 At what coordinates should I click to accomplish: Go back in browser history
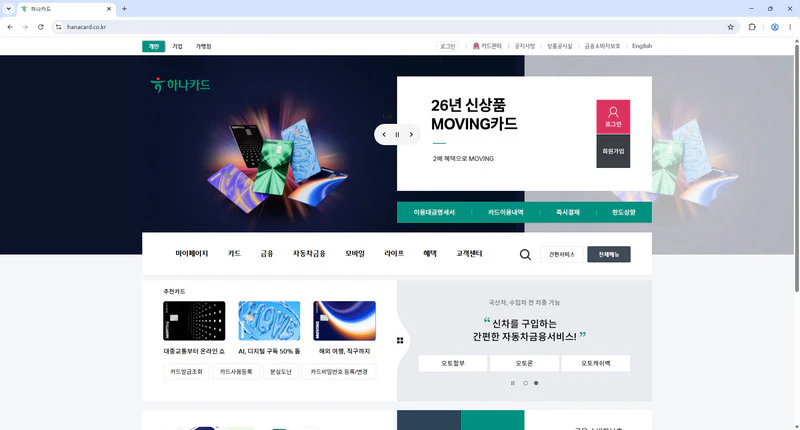point(10,27)
